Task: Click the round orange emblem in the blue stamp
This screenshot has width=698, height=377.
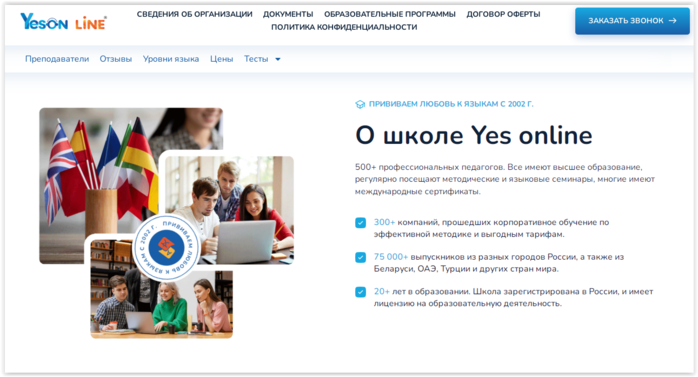Action: [x=166, y=247]
